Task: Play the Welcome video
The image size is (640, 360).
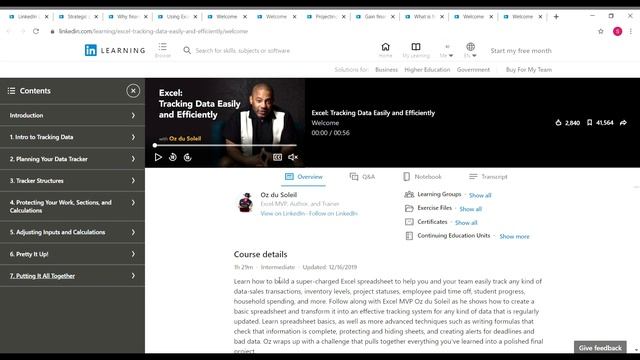Action: 158,157
